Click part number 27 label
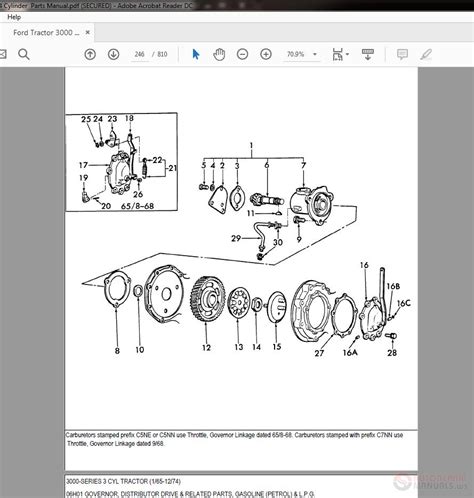This screenshot has height=498, width=474. (x=319, y=353)
